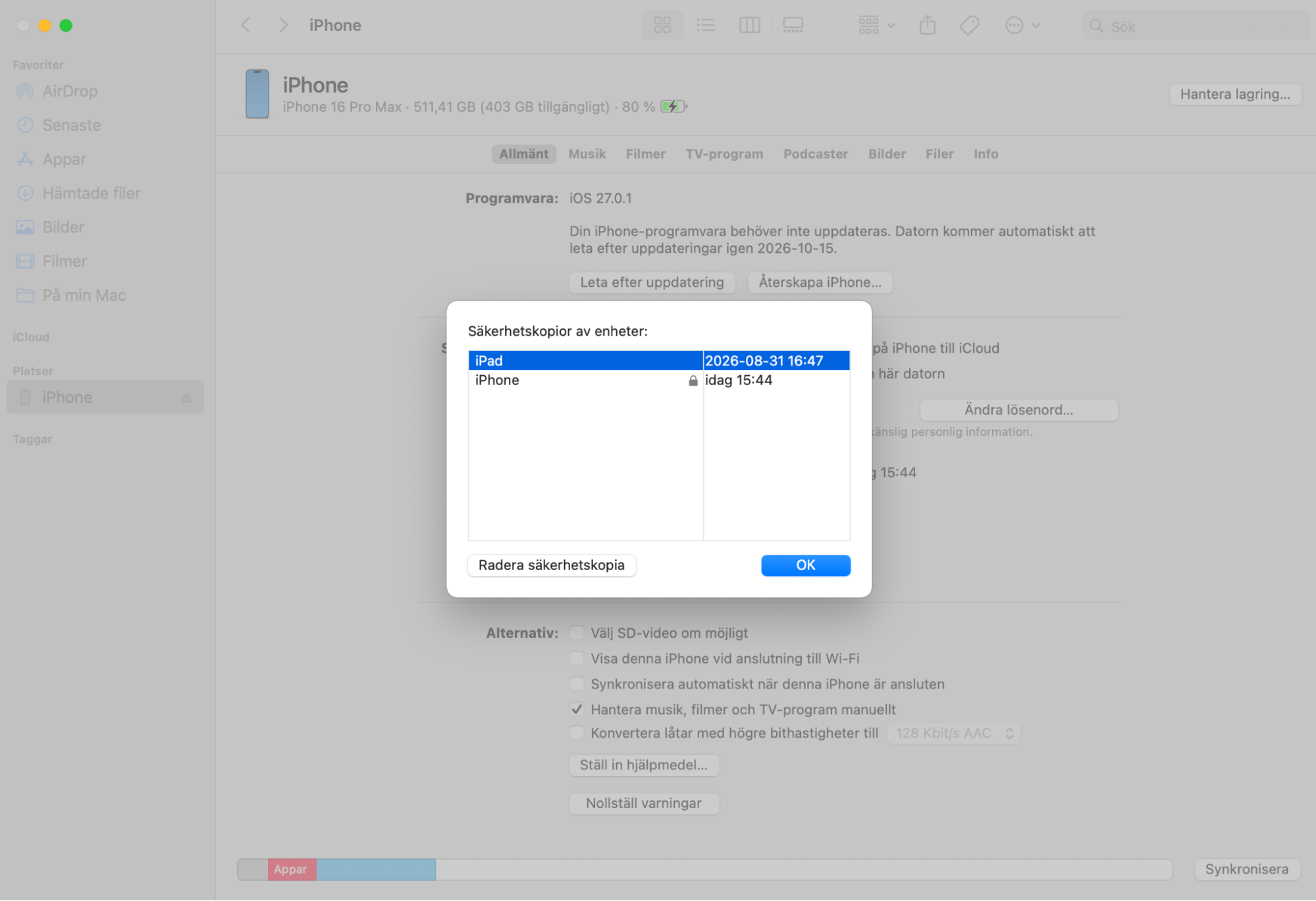The image size is (1316, 901).
Task: Switch to column view in toolbar
Action: 749,26
